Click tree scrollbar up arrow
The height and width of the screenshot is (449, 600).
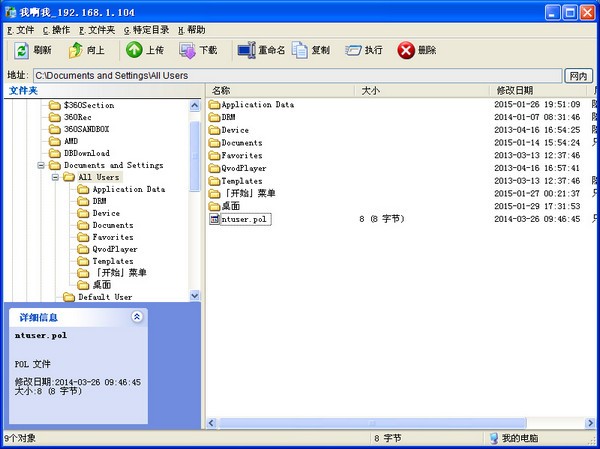click(x=195, y=106)
